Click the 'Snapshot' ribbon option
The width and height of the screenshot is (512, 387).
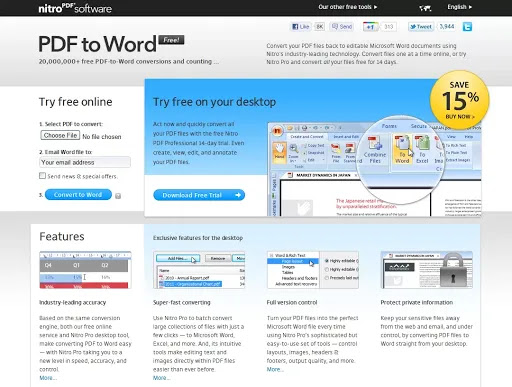314,153
